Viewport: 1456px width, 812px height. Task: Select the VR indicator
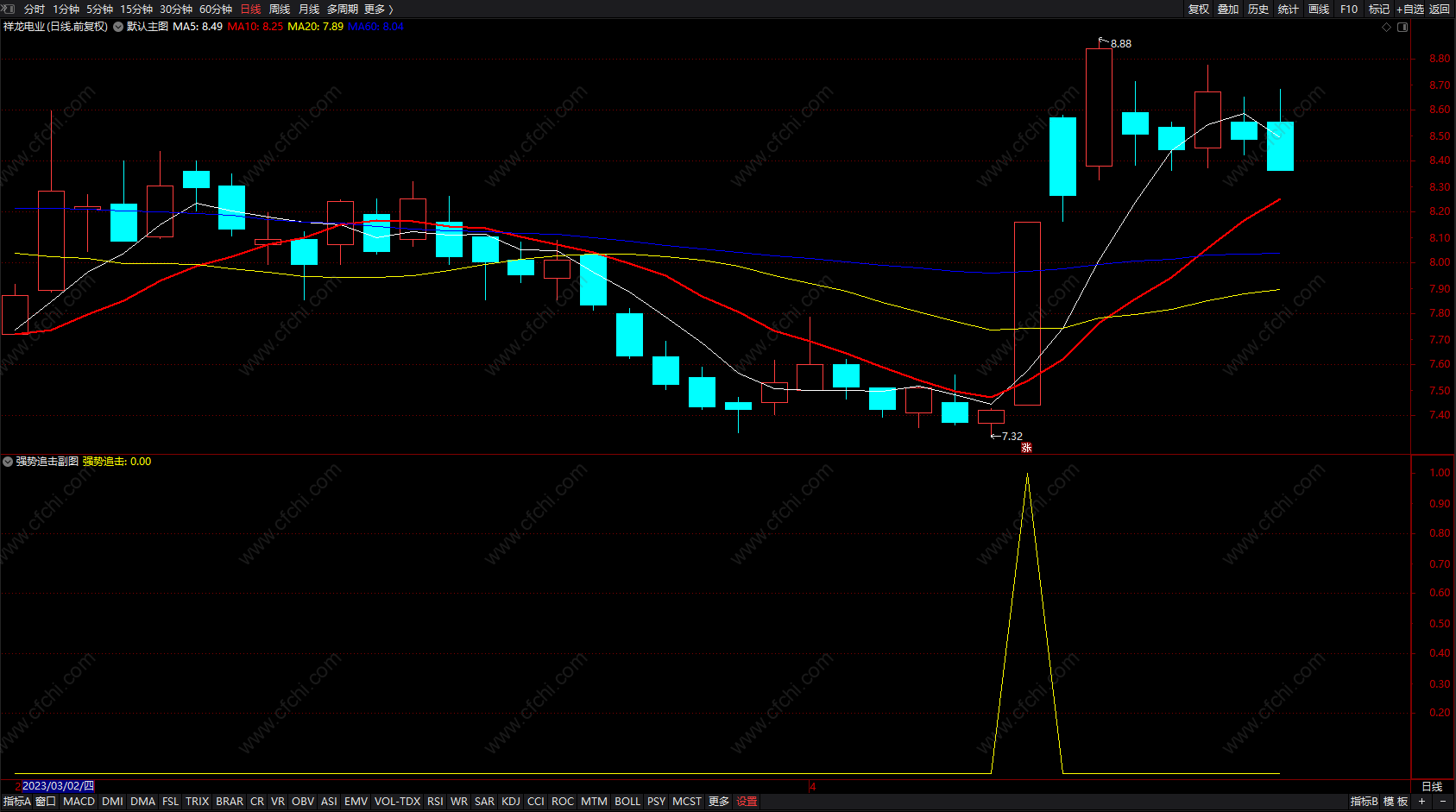(x=278, y=801)
